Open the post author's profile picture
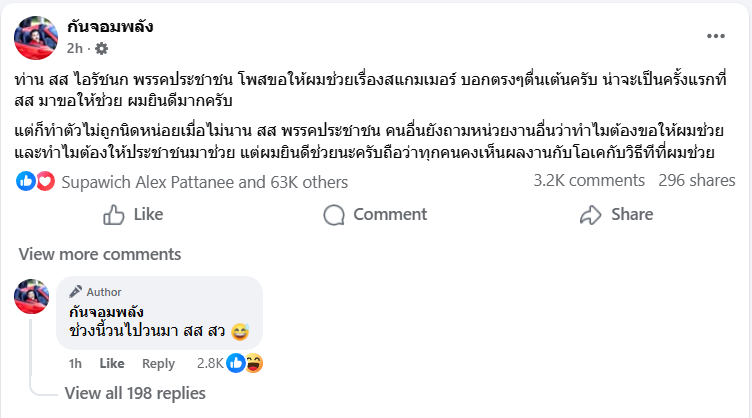 [x=37, y=38]
